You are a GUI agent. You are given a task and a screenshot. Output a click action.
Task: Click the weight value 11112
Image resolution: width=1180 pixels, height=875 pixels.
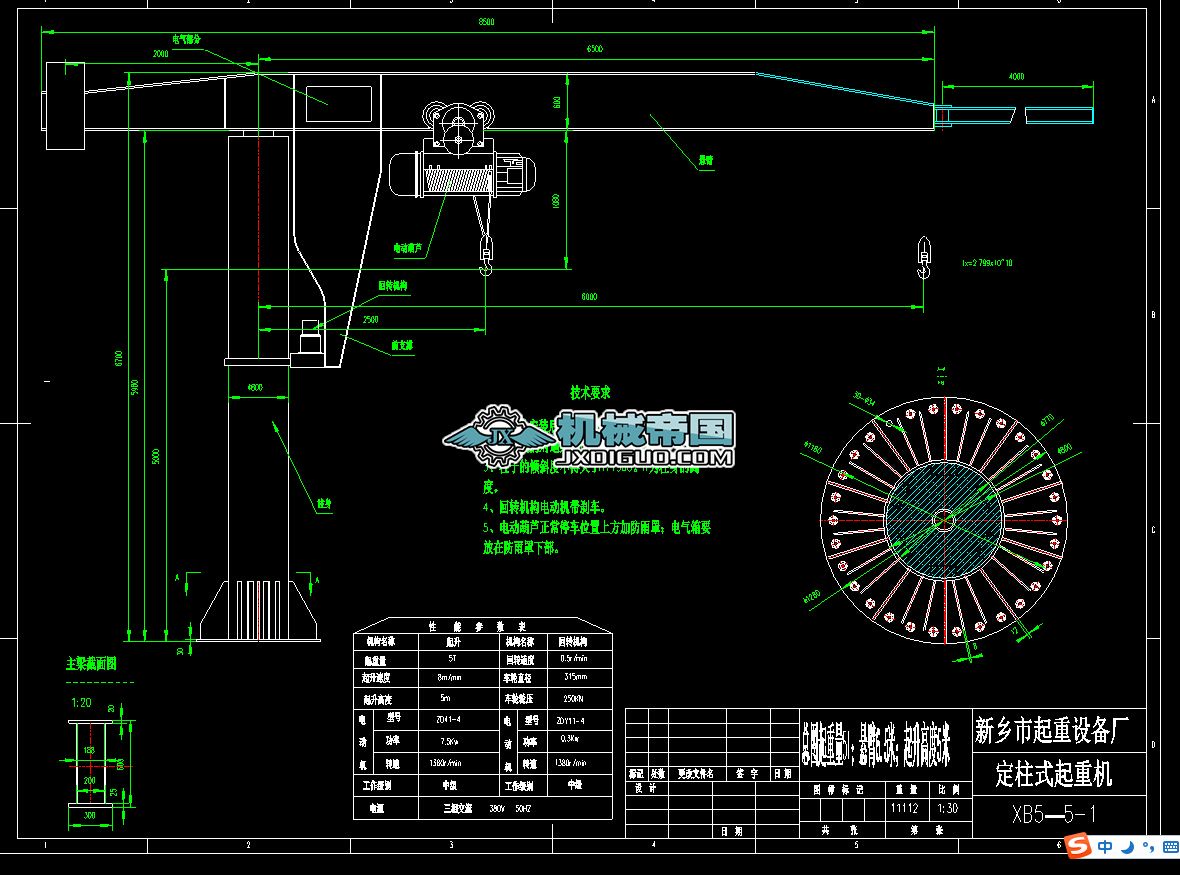point(905,809)
